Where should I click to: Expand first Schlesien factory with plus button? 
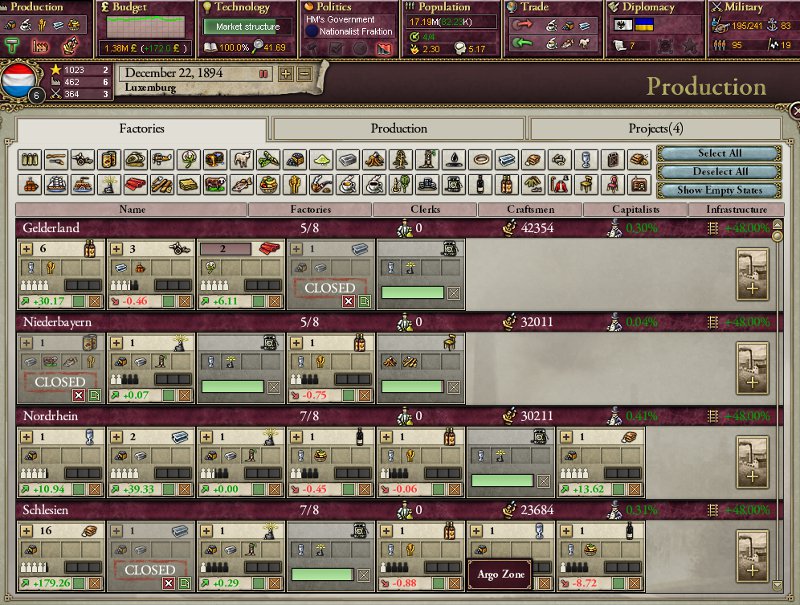click(27, 530)
